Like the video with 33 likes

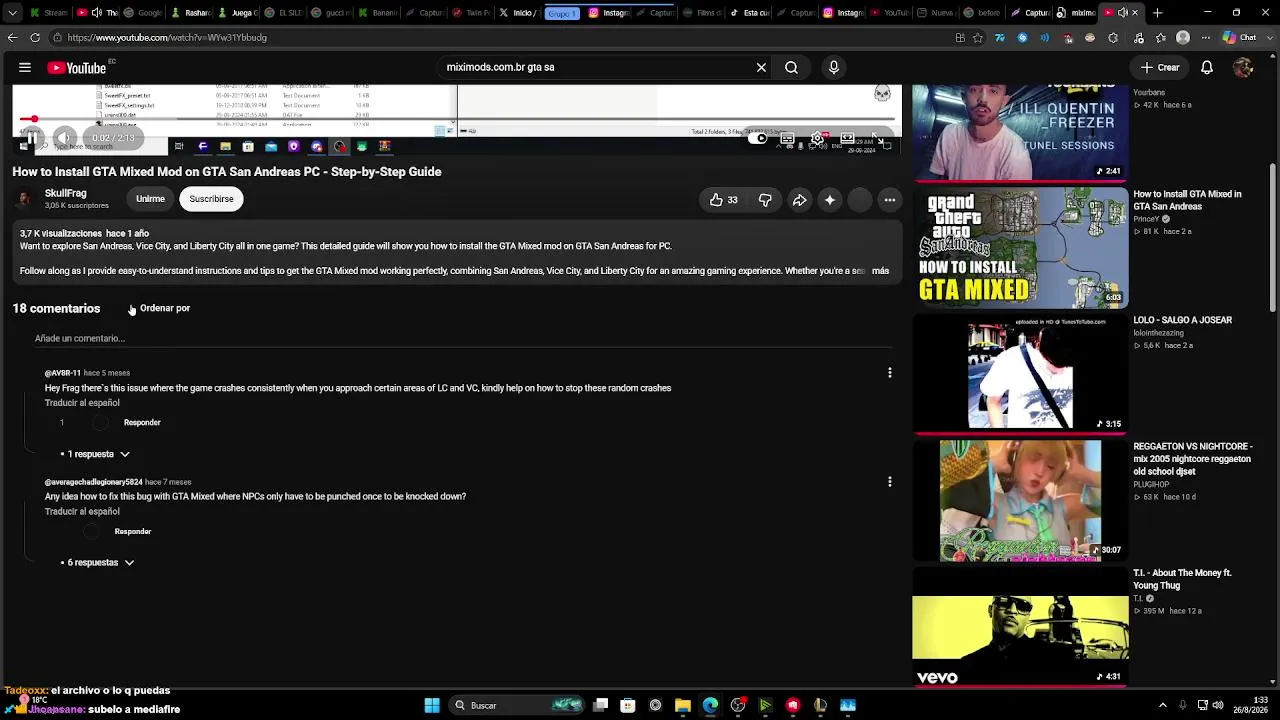(724, 200)
